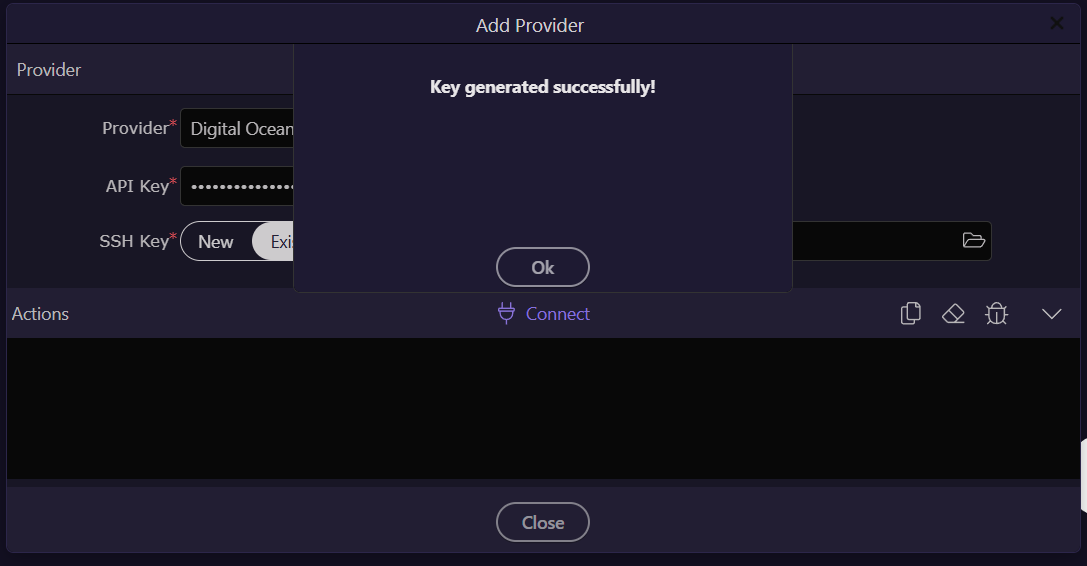
Task: Select the Existing SSH key option
Action: click(x=275, y=241)
